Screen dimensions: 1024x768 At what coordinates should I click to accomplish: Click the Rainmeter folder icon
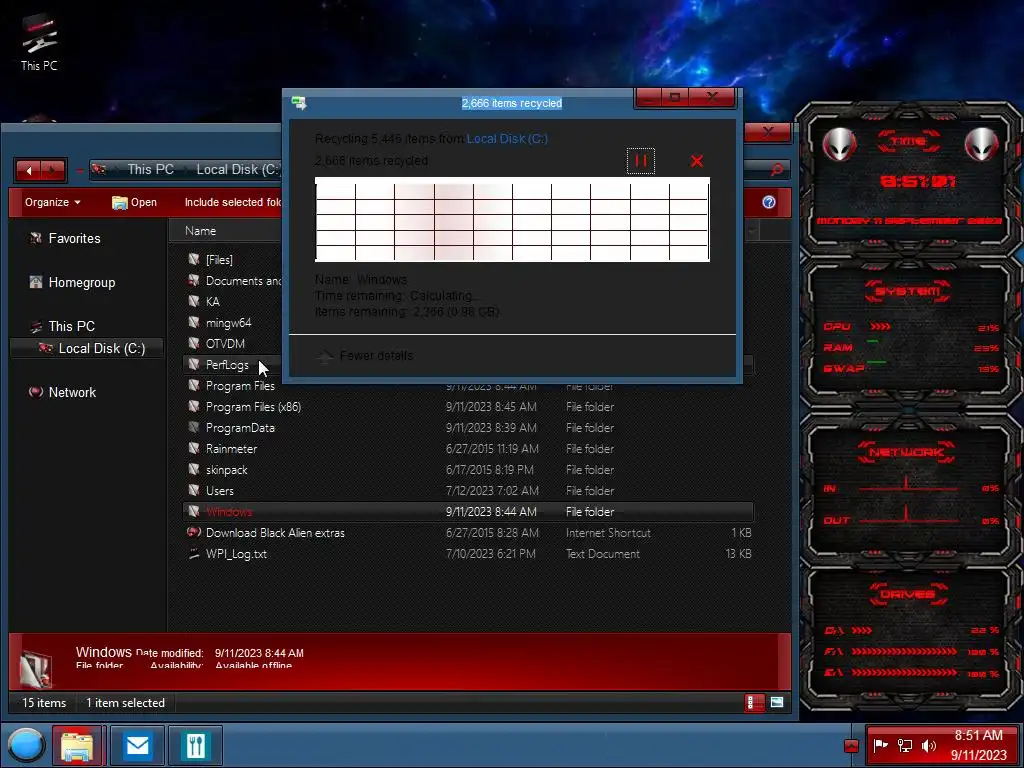[193, 448]
